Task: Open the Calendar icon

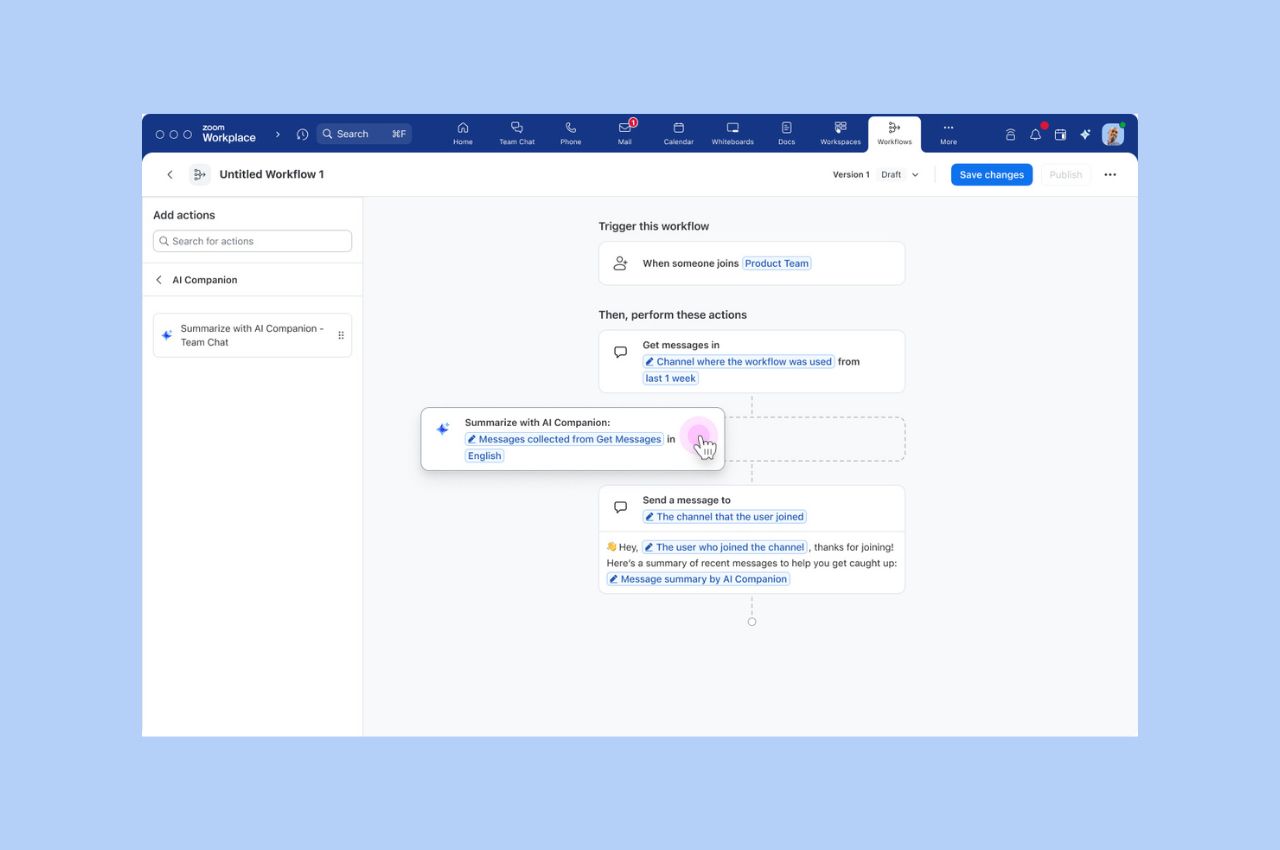Action: coord(678,133)
